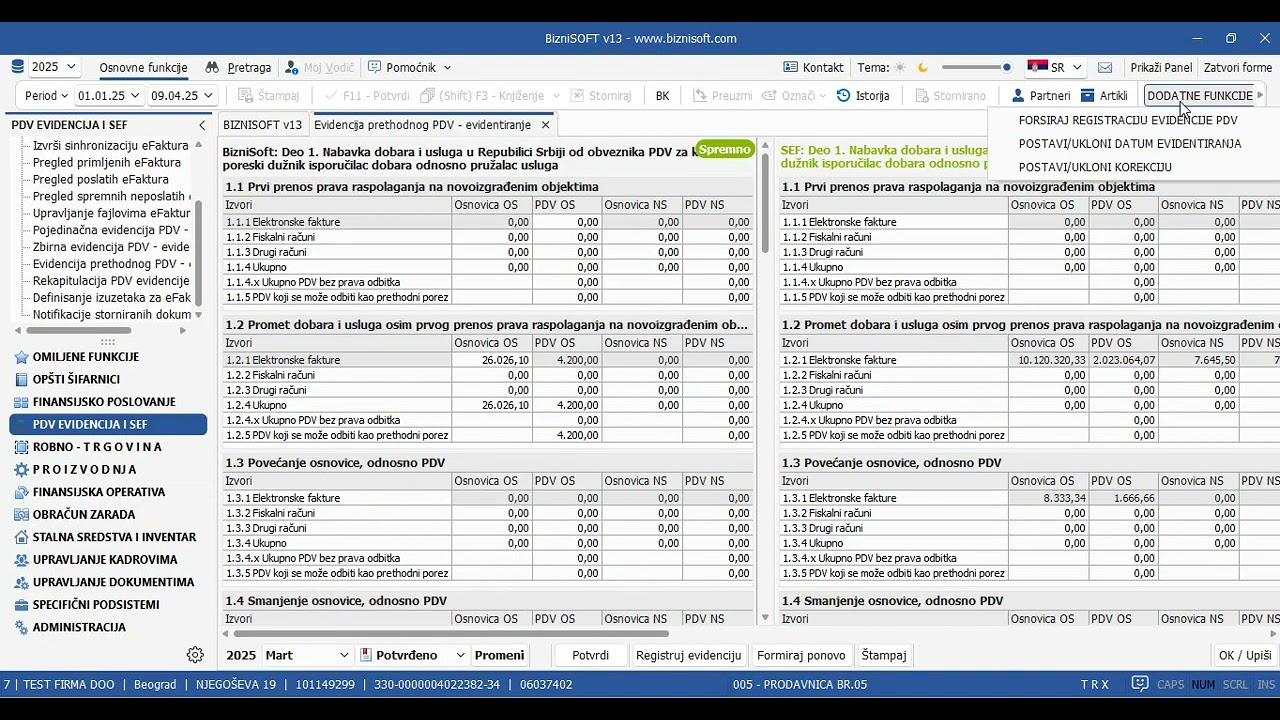
Task: Open the status bar chat icon
Action: tap(1139, 684)
